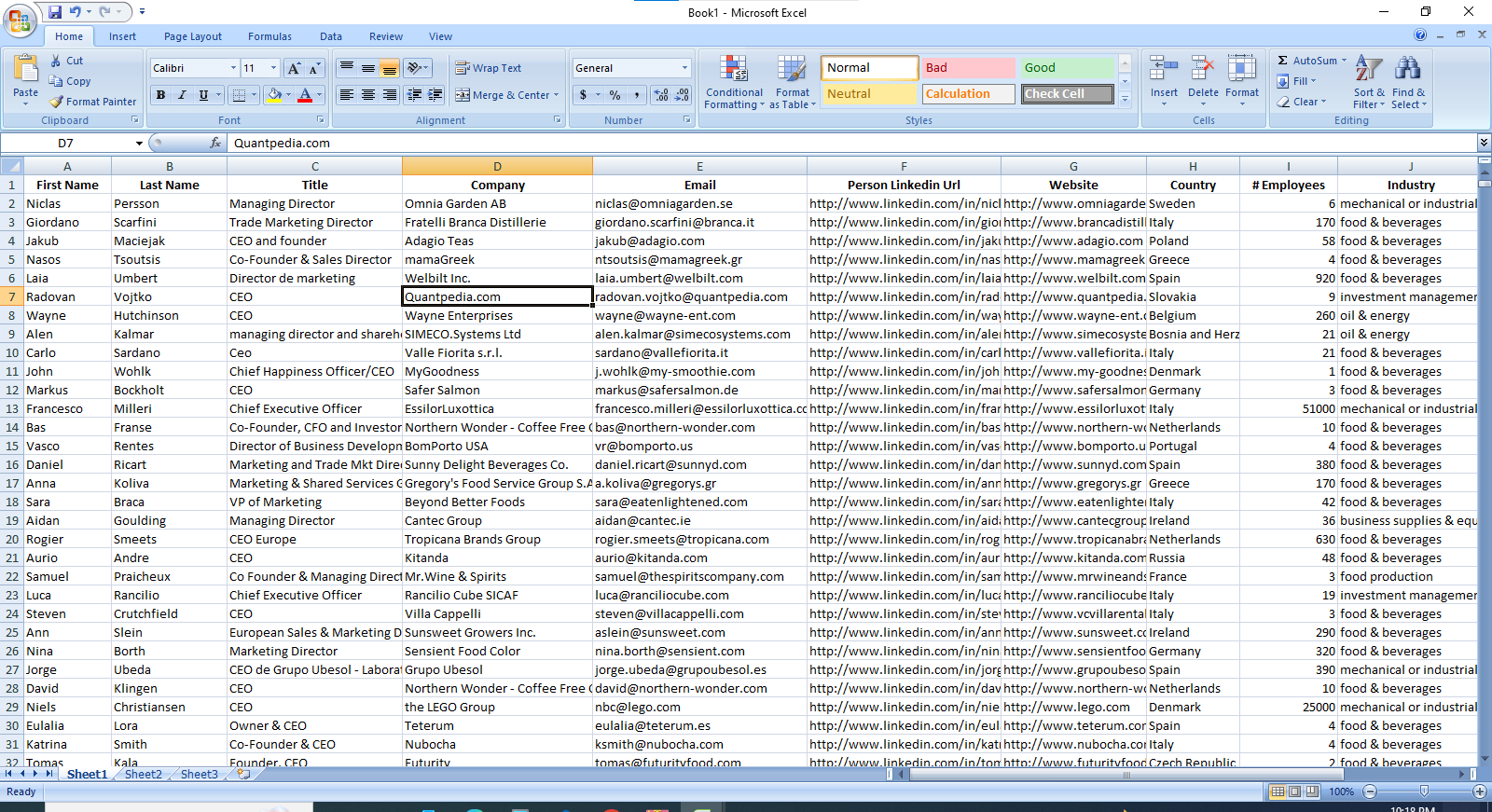Shrink font size with smaller A icon

(x=314, y=68)
